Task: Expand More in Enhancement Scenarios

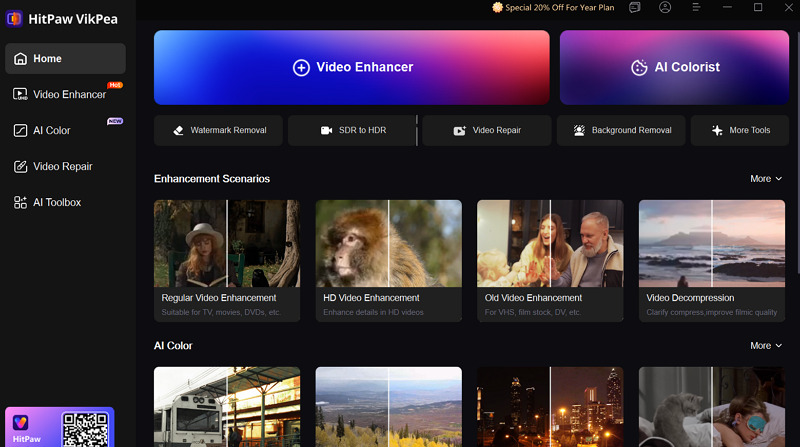Action: click(x=766, y=179)
